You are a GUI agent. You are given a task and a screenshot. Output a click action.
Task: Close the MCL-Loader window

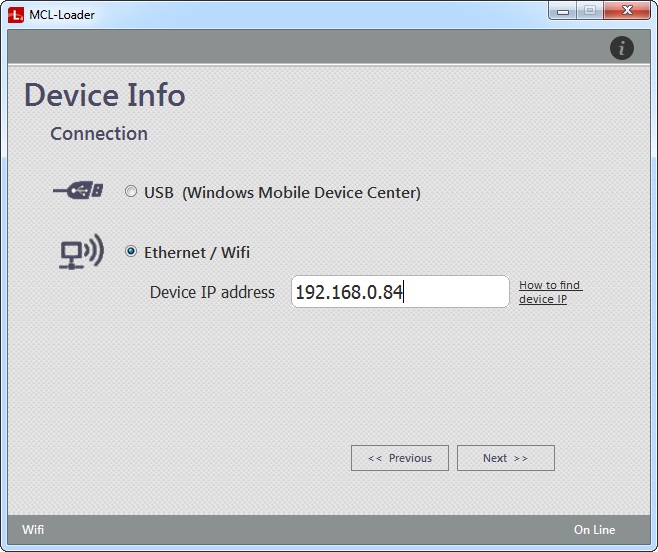pyautogui.click(x=627, y=11)
